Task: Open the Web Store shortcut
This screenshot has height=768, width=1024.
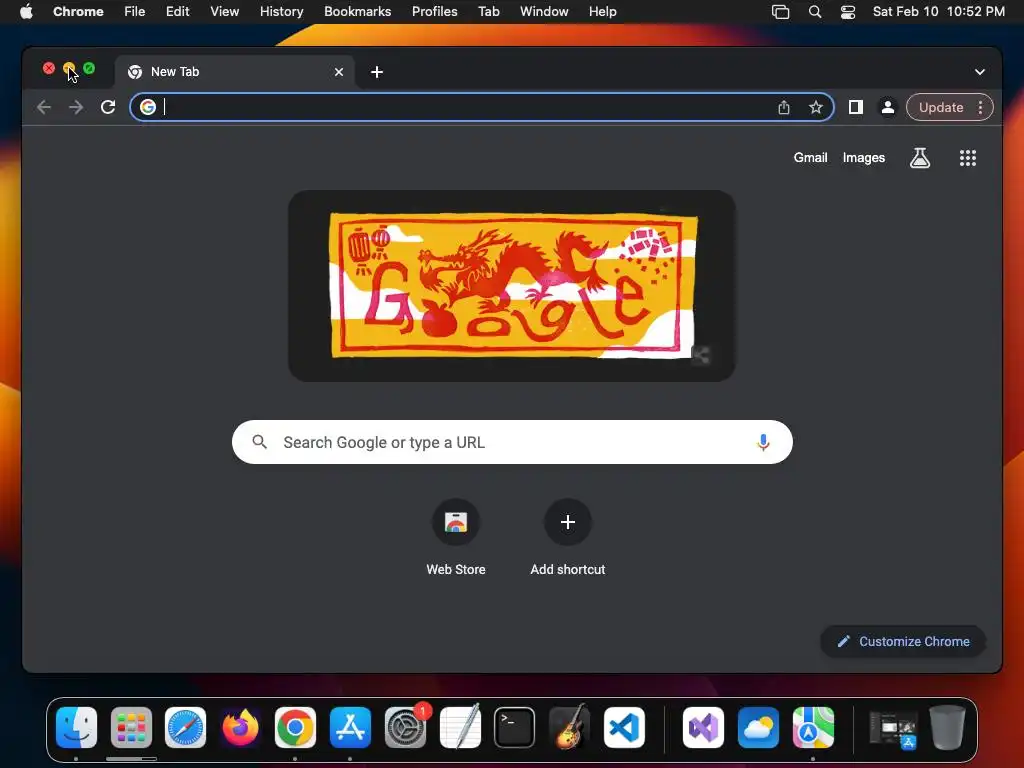Action: (x=456, y=538)
